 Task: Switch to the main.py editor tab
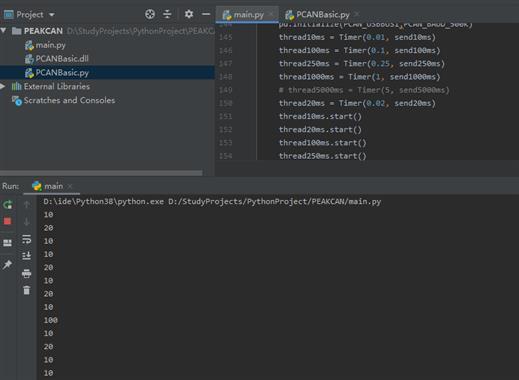coord(248,15)
